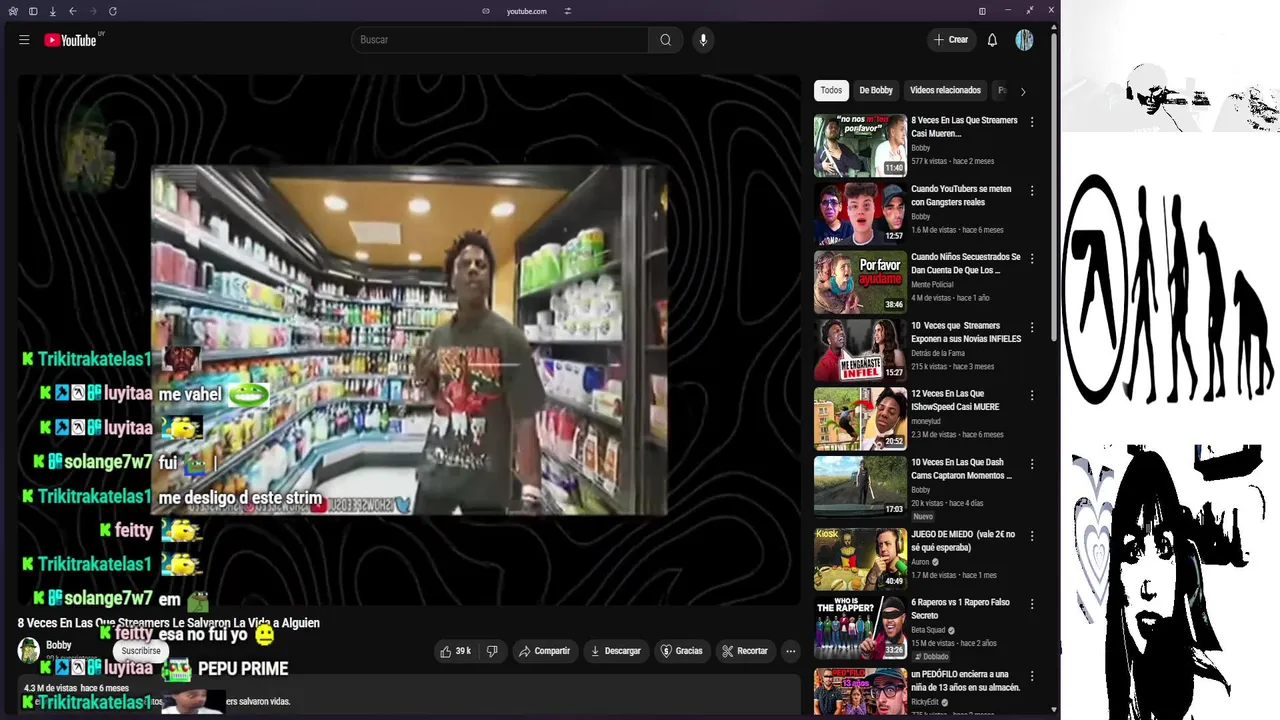Screen dimensions: 1280x720
Task: Open options for 'un PEDÓFILO encierra' video
Action: 1032,676
